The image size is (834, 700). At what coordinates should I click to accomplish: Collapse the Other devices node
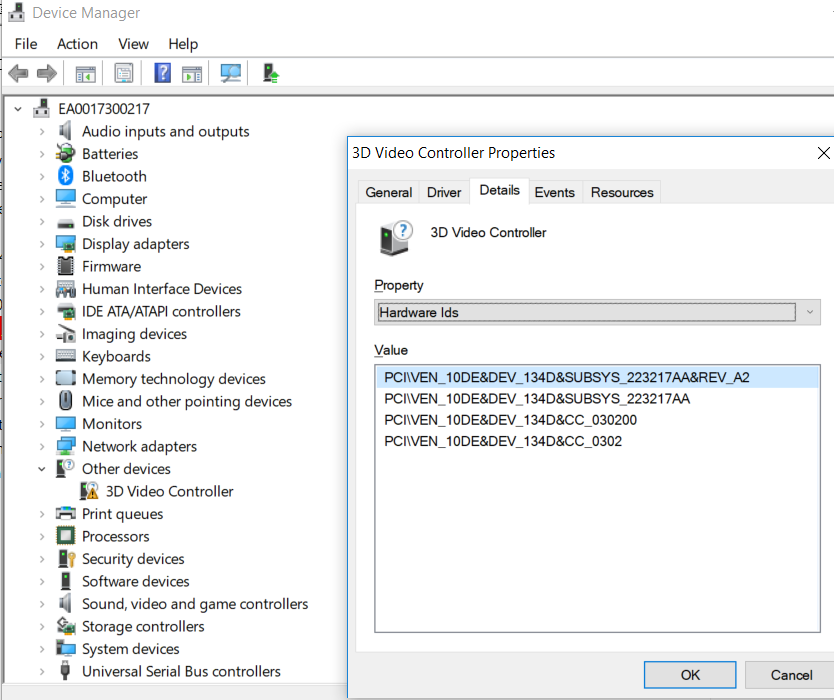click(x=42, y=469)
